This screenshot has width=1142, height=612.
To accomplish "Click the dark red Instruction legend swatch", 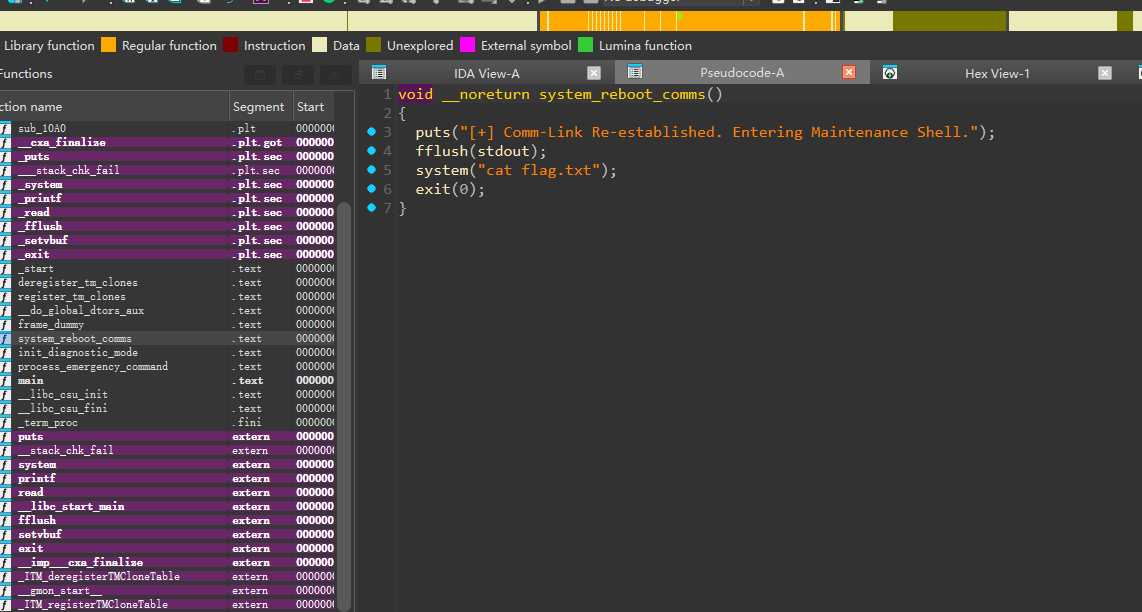I will (x=230, y=45).
